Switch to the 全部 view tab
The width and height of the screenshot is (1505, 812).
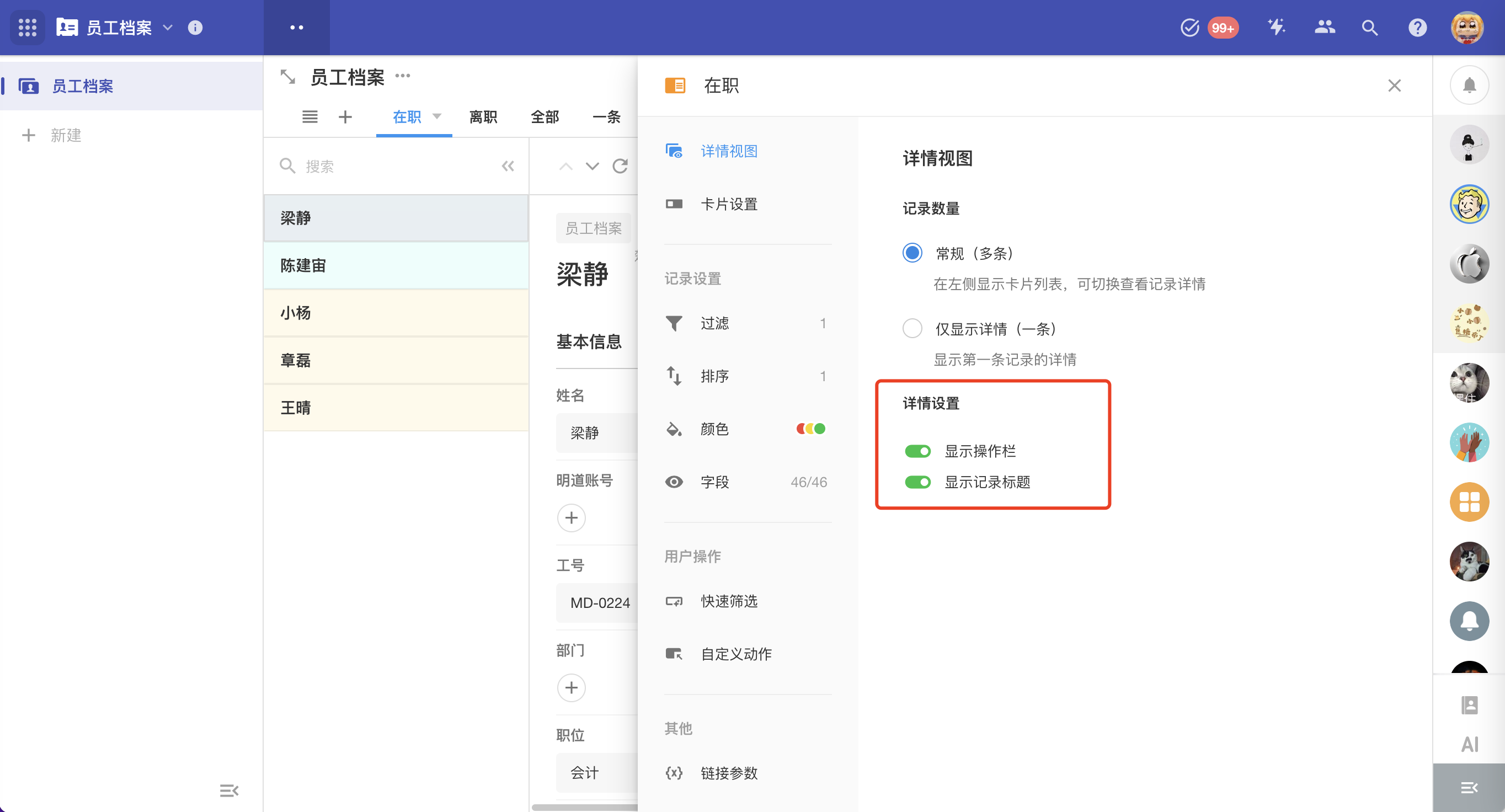click(x=545, y=117)
